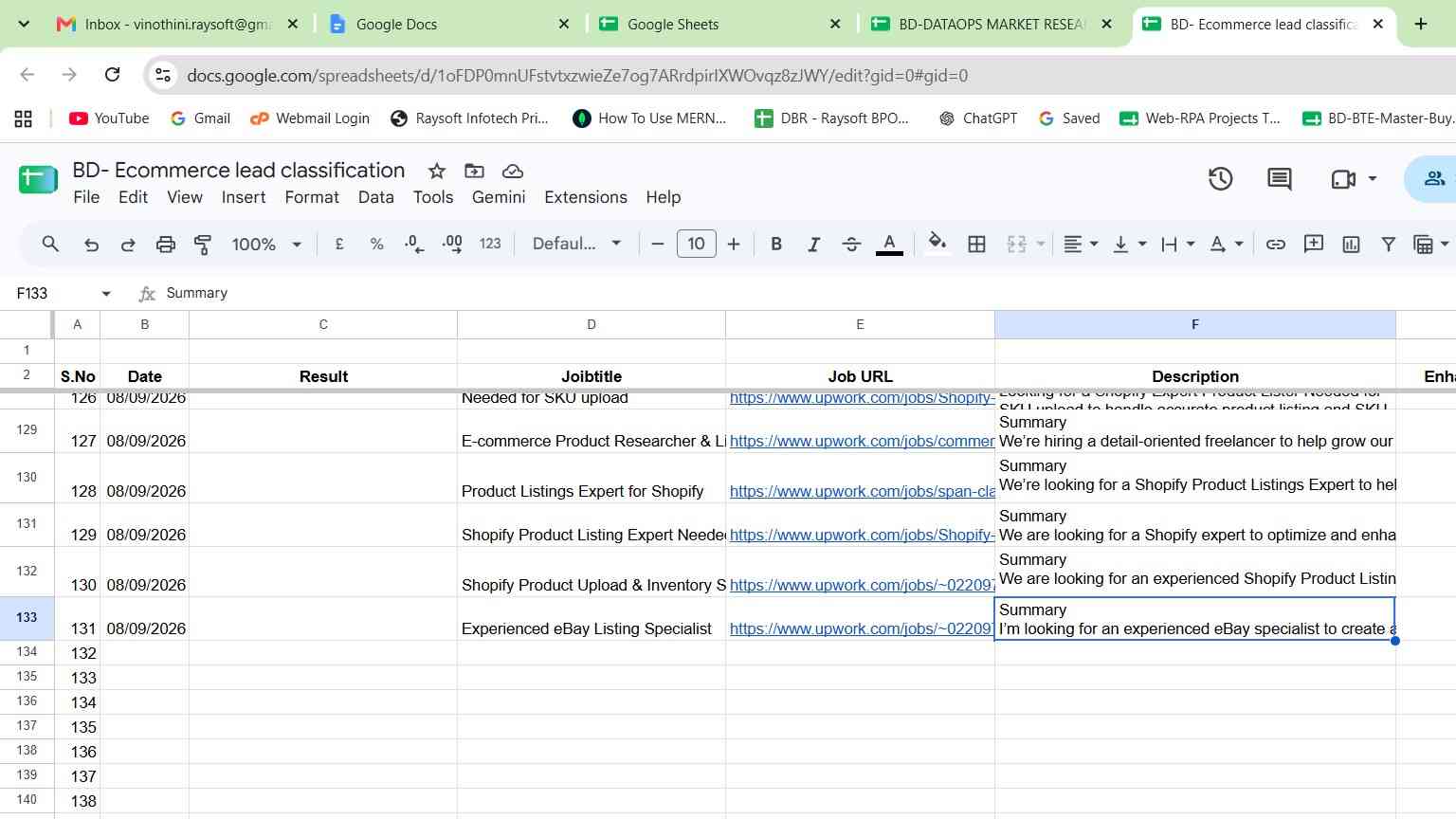Click the insert chart icon
Viewport: 1456px width, 819px height.
[1351, 245]
